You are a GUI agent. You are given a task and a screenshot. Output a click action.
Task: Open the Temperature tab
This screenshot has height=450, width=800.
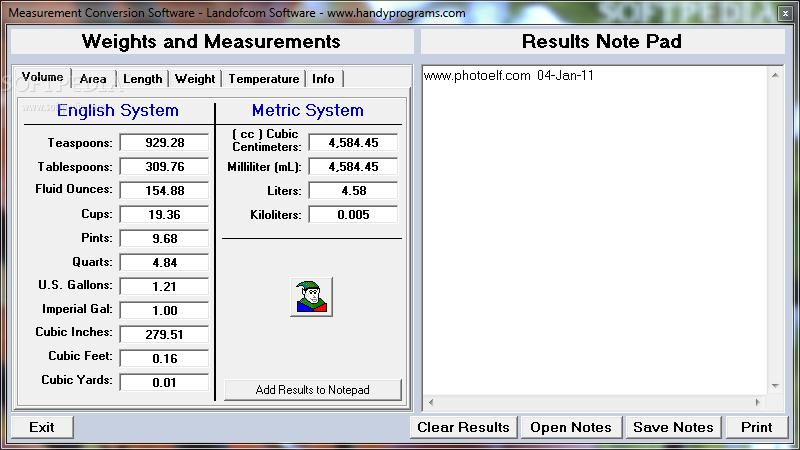click(x=263, y=79)
